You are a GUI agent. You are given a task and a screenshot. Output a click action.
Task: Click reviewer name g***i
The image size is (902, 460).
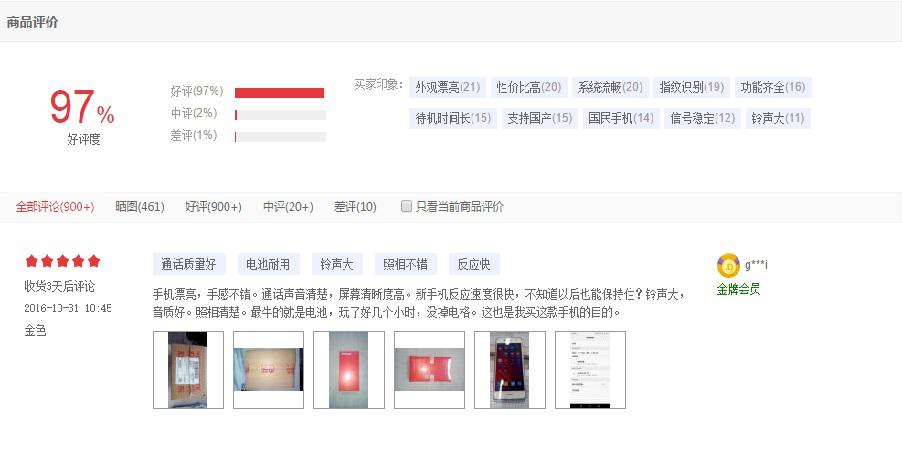pos(756,265)
